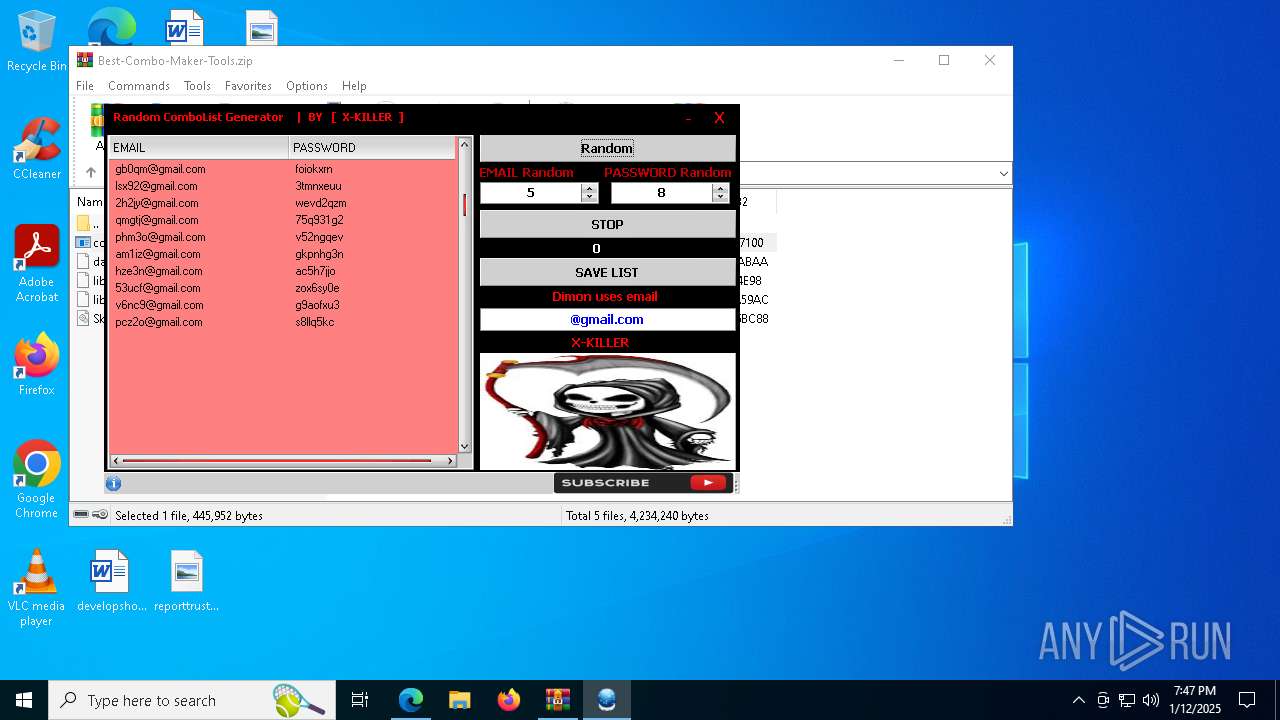This screenshot has width=1280, height=720.
Task: Click password 75q931g2 in list
Action: tap(319, 220)
